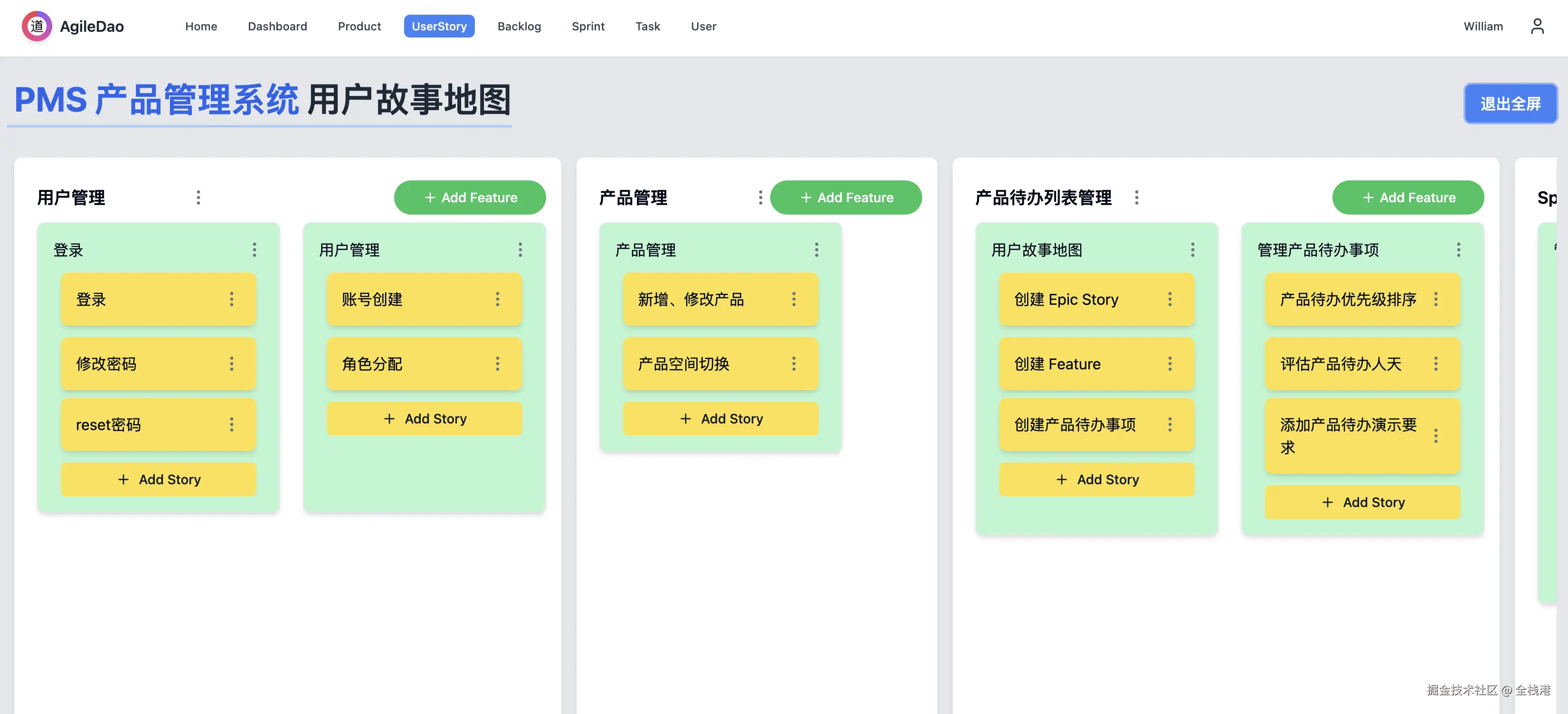Select the Sprint menu item
The width and height of the screenshot is (1568, 714).
coord(588,26)
